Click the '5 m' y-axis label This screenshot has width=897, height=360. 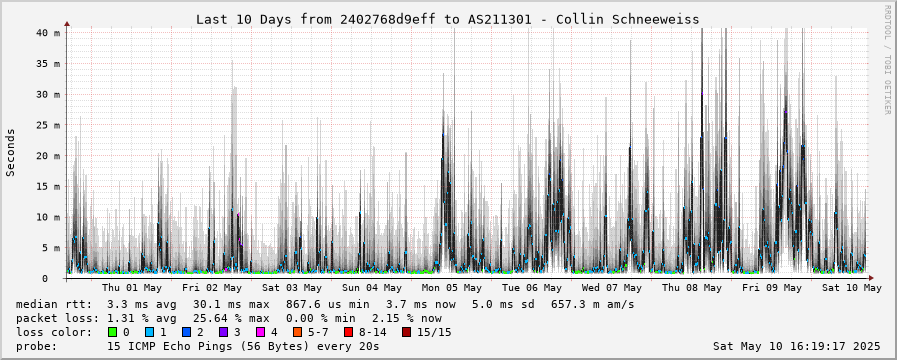click(50, 248)
